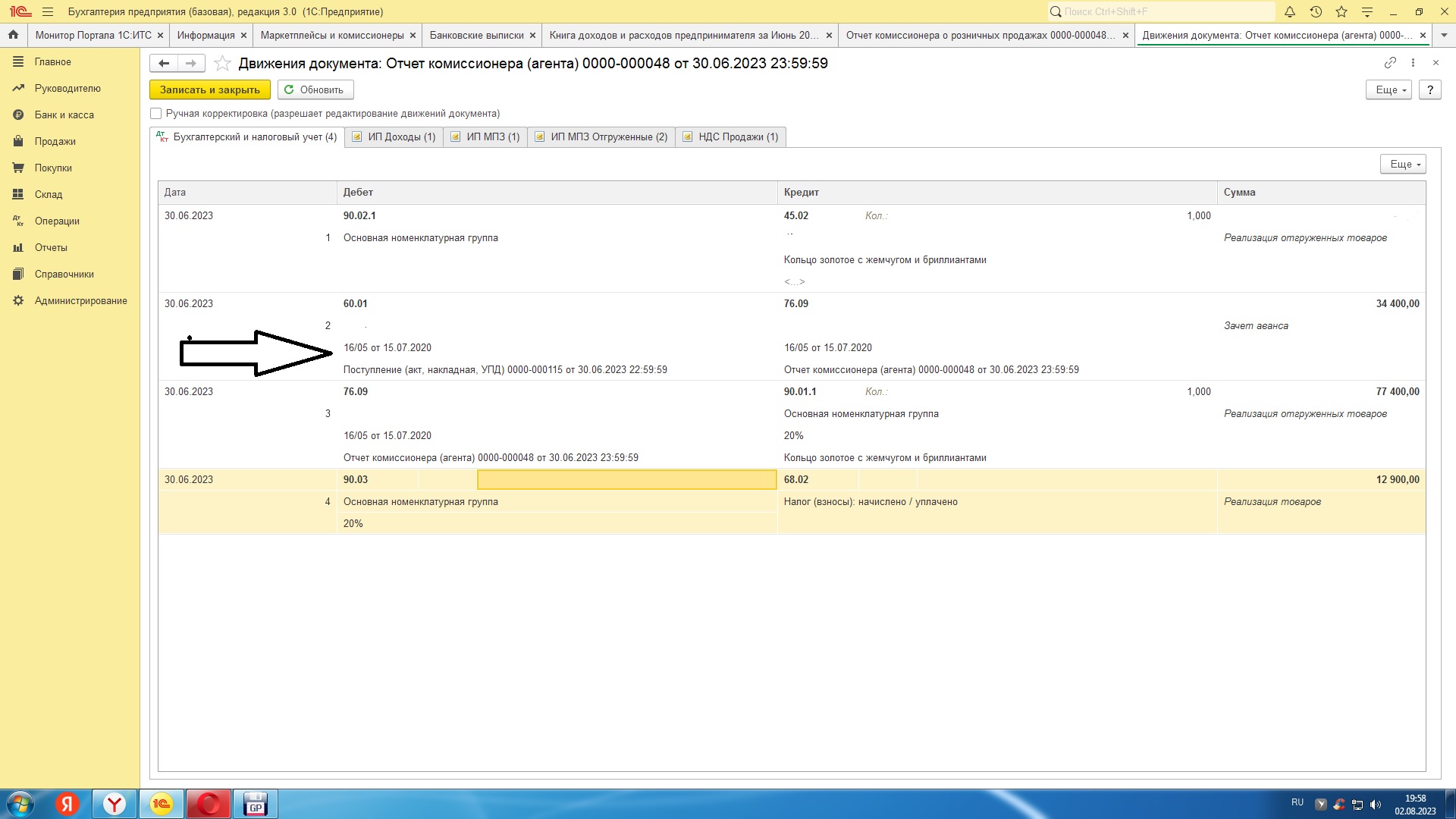Select debit account 60.01 cell
The image size is (1456, 819).
point(355,304)
